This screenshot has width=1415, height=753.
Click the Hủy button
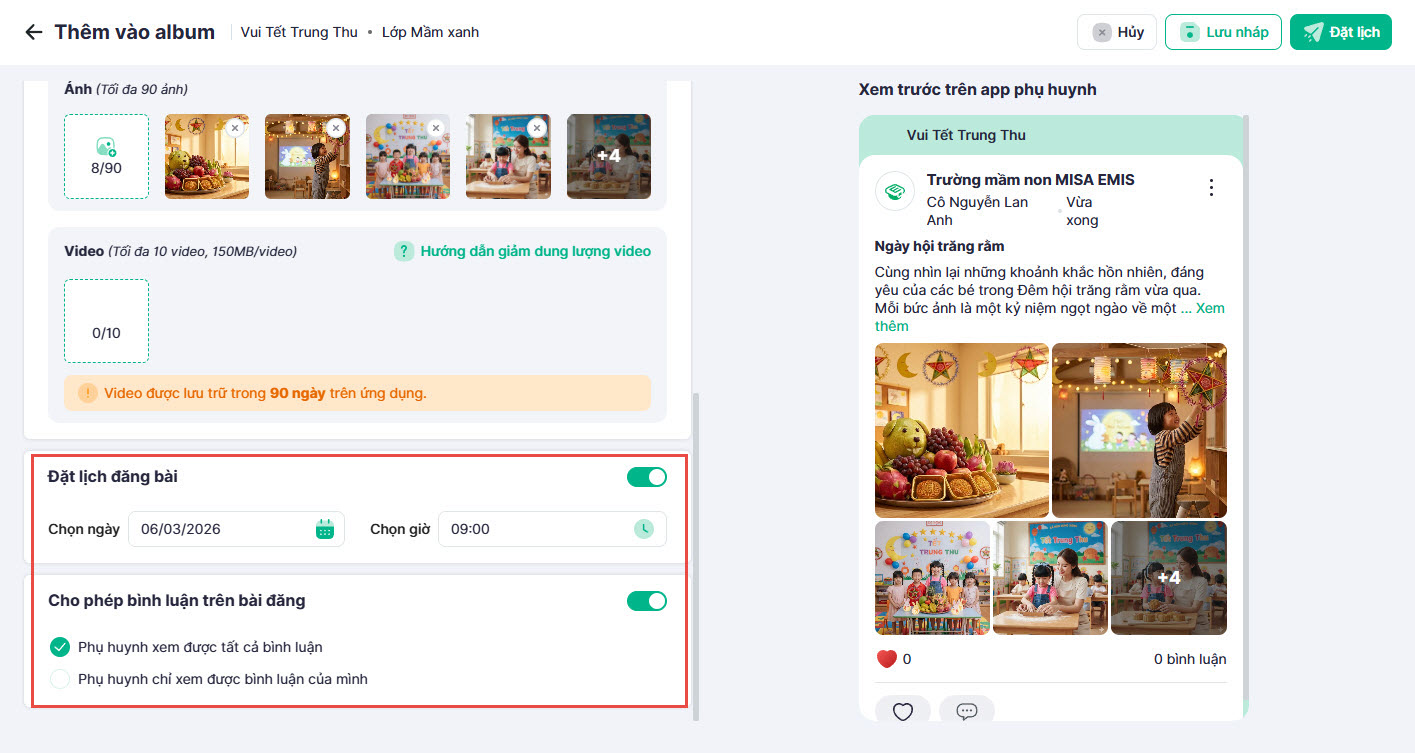pyautogui.click(x=1117, y=32)
